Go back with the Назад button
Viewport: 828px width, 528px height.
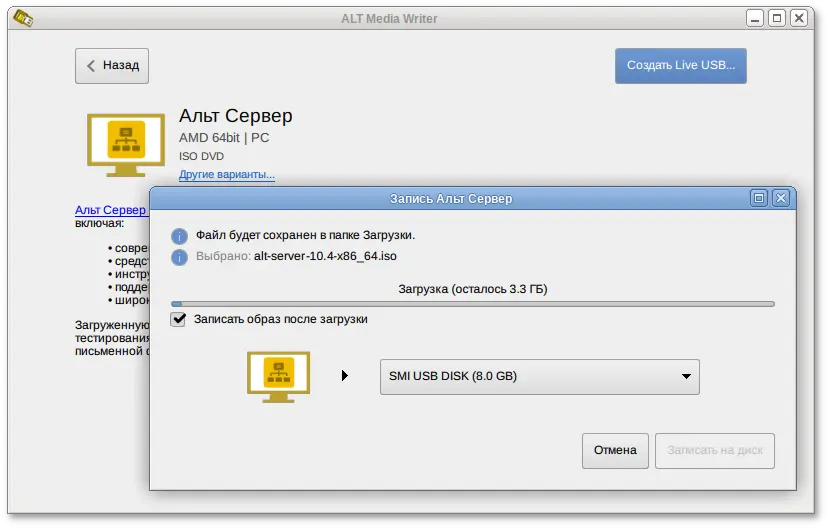click(112, 66)
